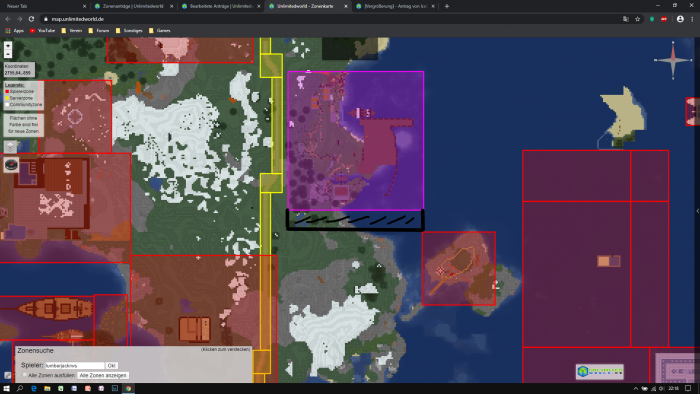
Task: Click the Spielerzone legend entry
Action: [19, 91]
